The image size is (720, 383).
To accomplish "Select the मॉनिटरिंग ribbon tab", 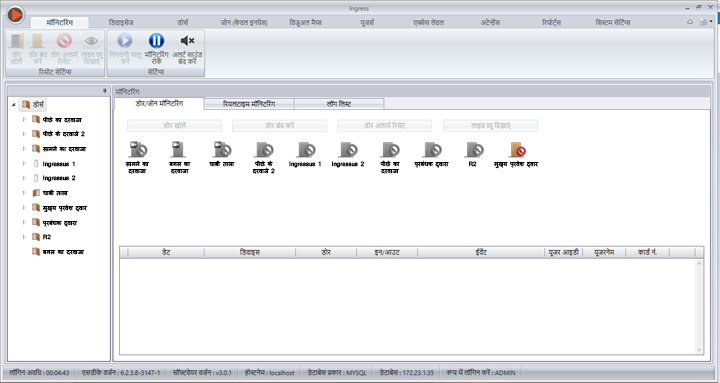I will 60,22.
